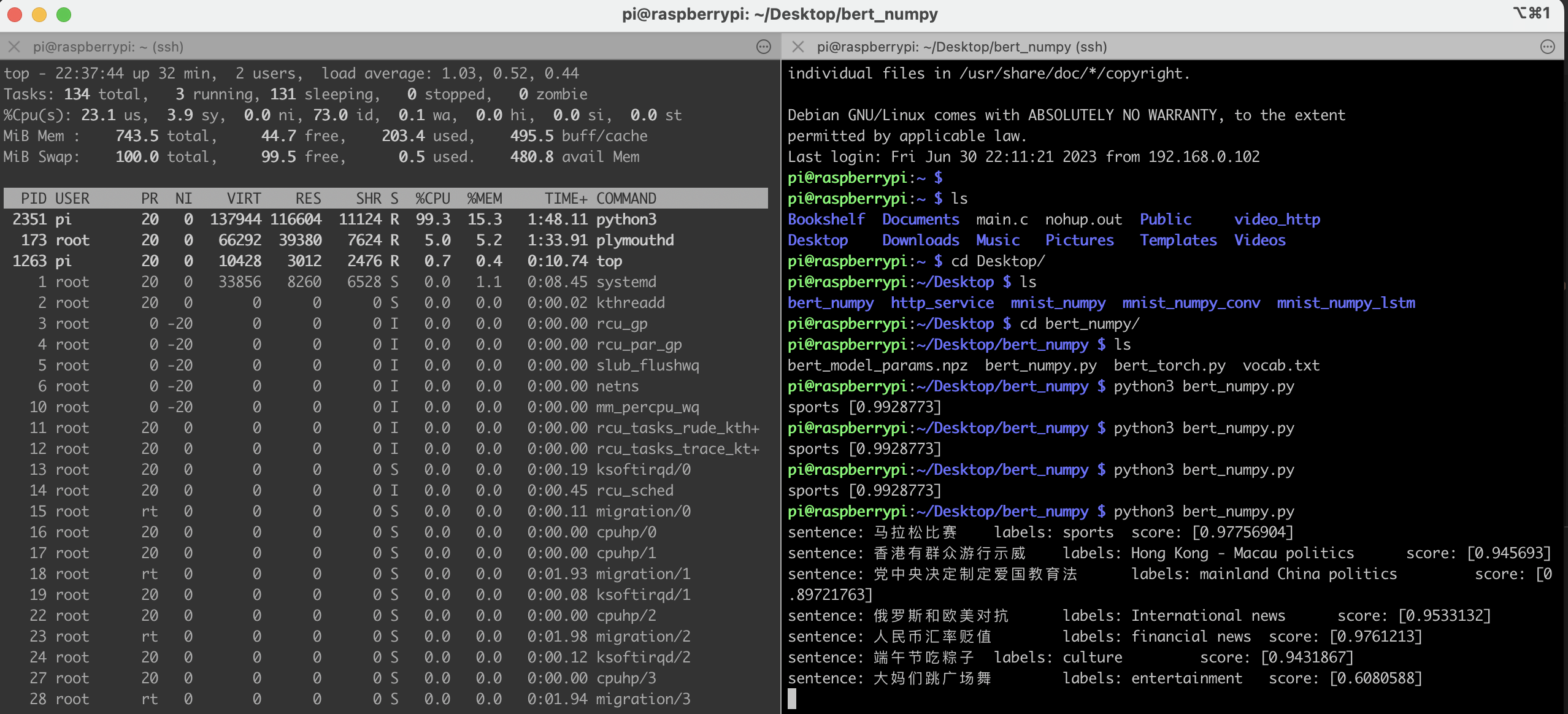The image size is (1568, 714).
Task: Click the 'Downloads' directory name
Action: coord(921,240)
